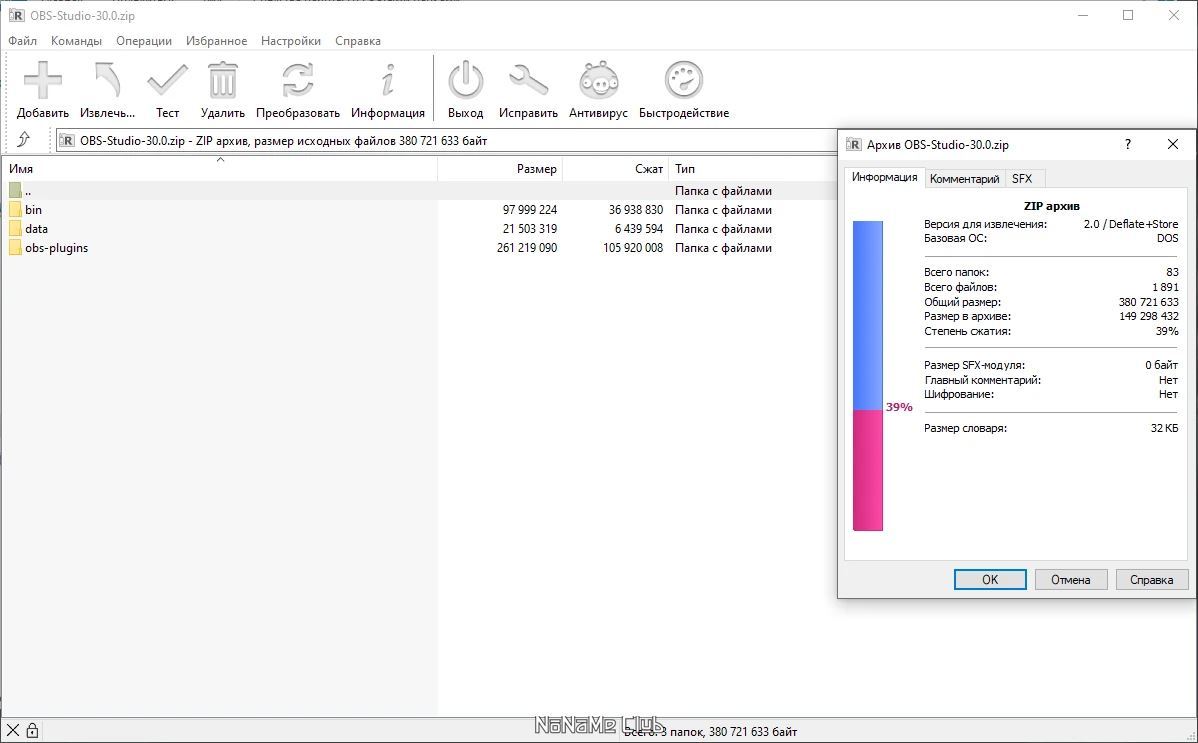Sort by the Имя column header
The width and height of the screenshot is (1198, 743).
(x=219, y=169)
